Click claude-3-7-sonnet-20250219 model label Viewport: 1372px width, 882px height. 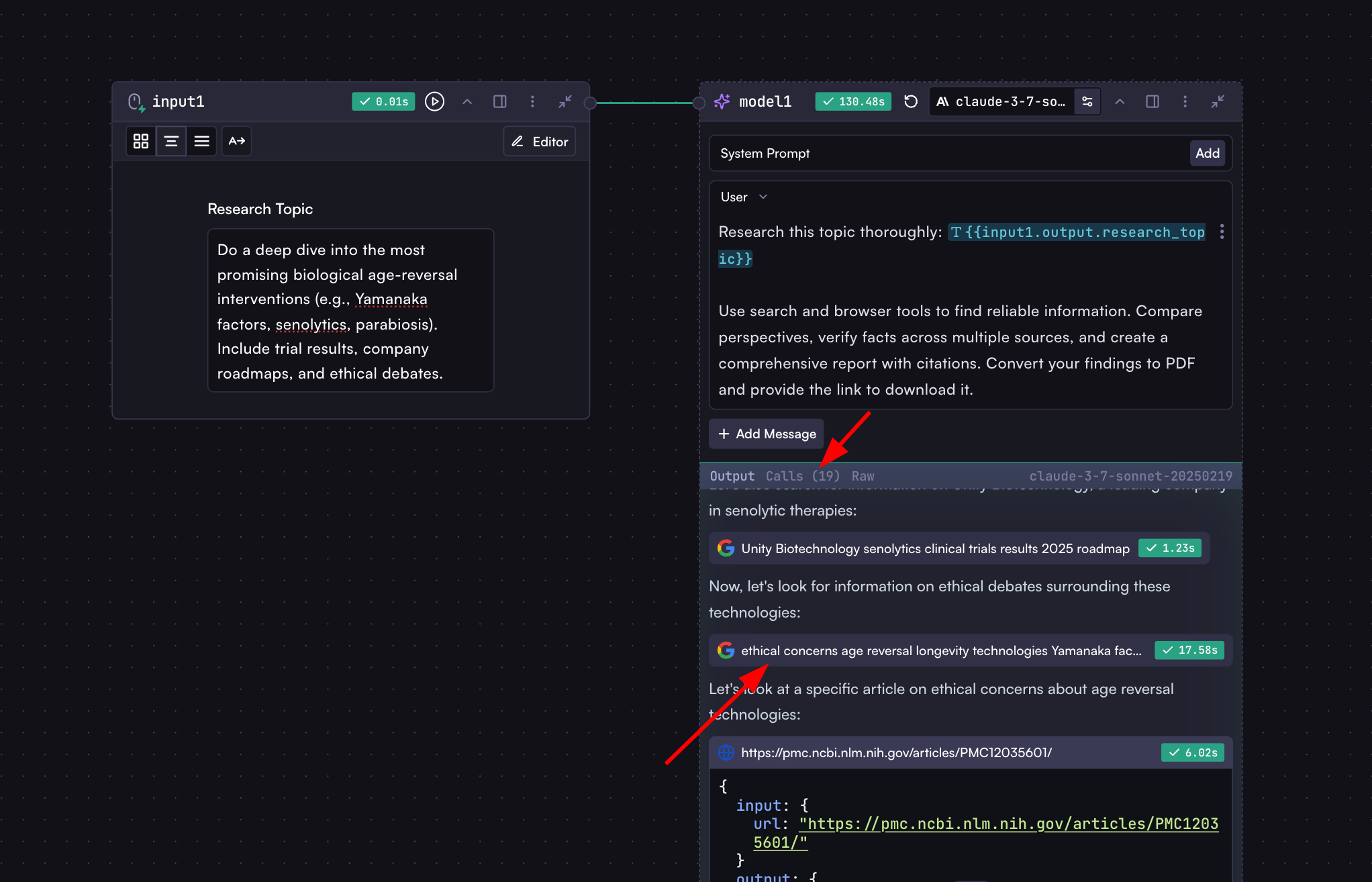(1131, 476)
